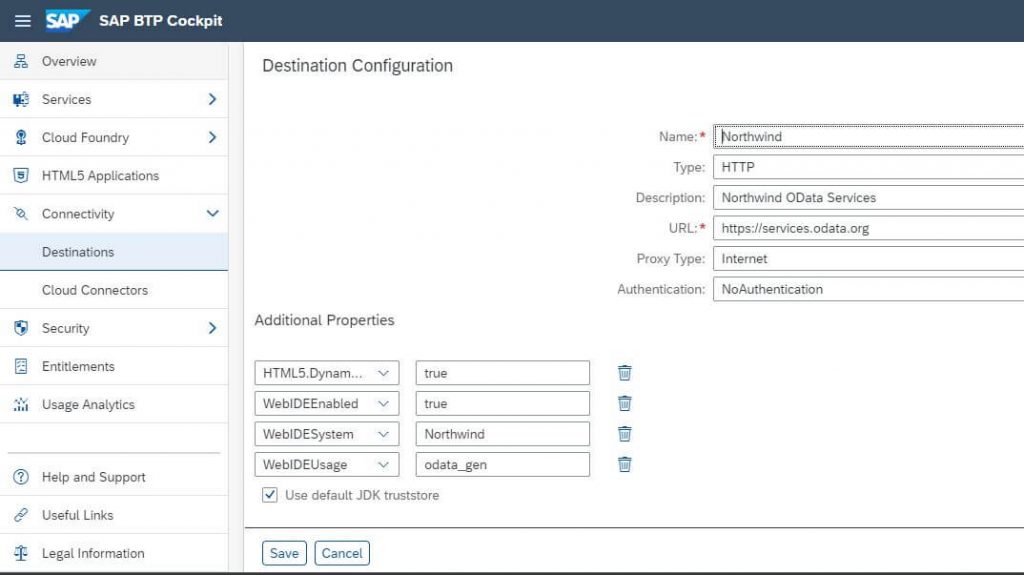Open the WebIDEUsage property dropdown
This screenshot has width=1024, height=575.
point(383,465)
